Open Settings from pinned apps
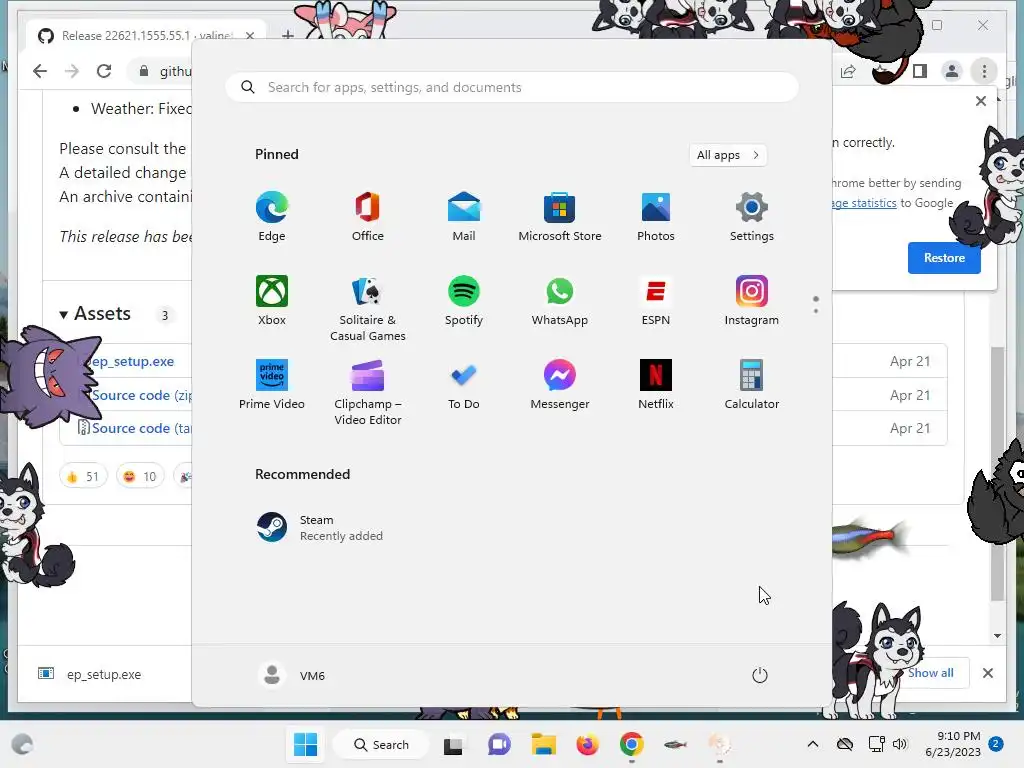 tap(752, 217)
